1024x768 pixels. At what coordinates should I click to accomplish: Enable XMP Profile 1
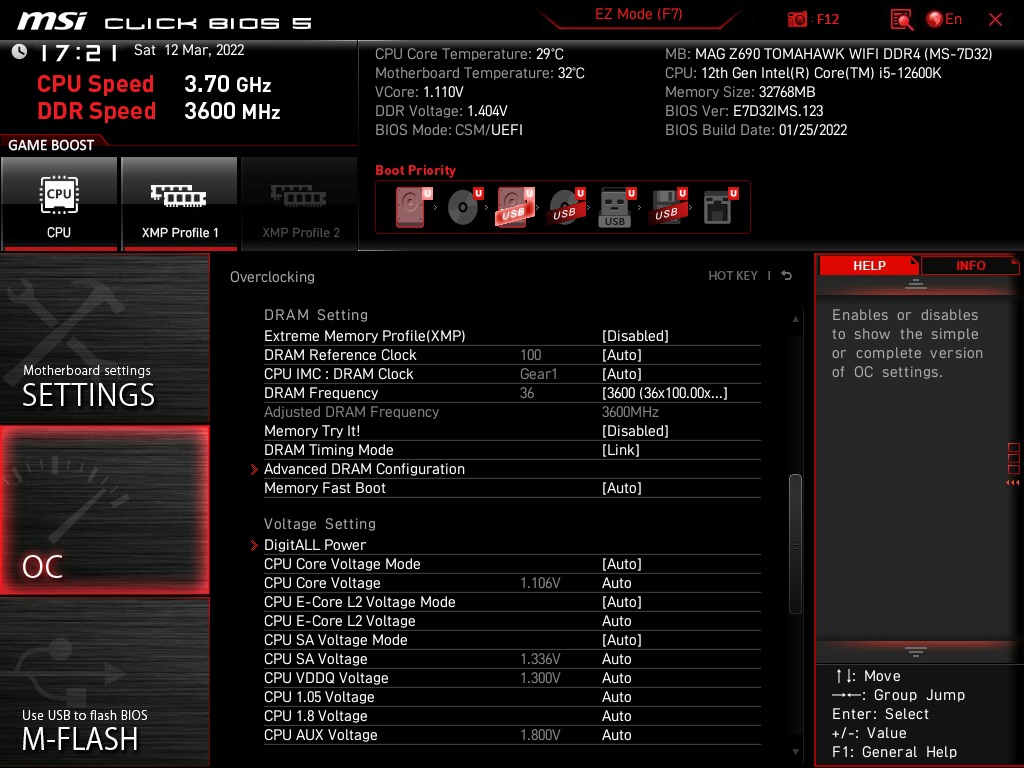click(180, 203)
